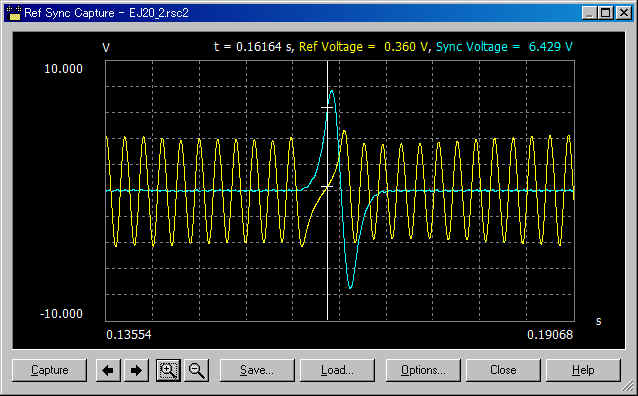Open the window system menu icon
Viewport: 638px width, 396px height.
click(13, 13)
